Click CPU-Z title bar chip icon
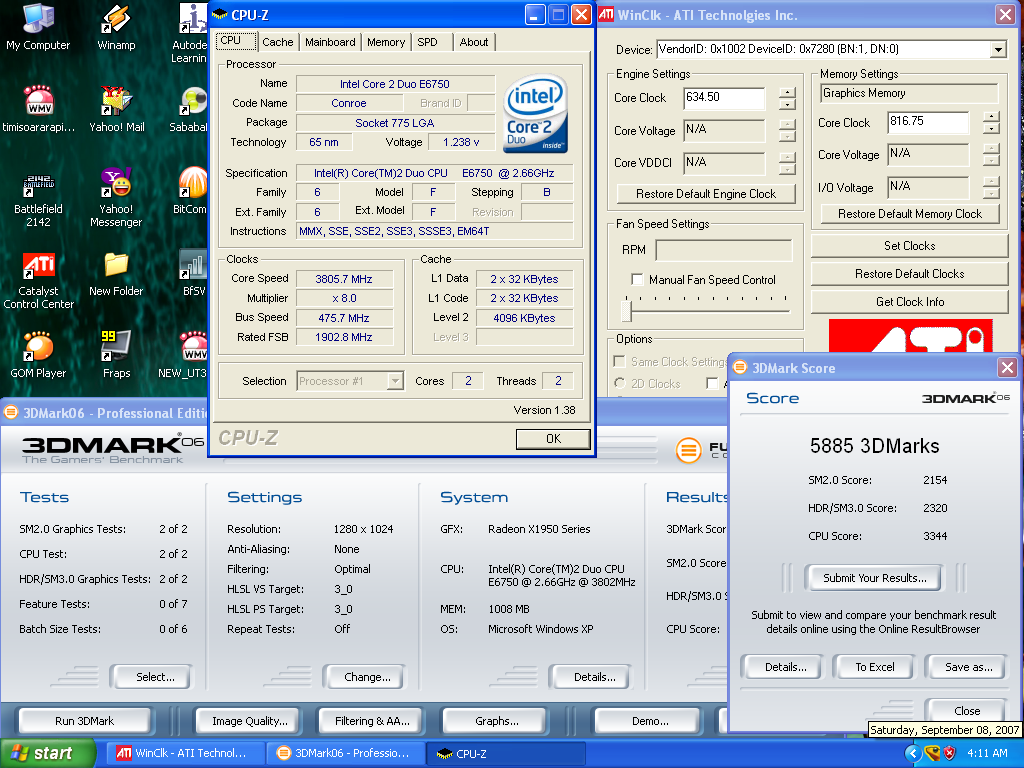Image resolution: width=1024 pixels, height=768 pixels. (220, 15)
